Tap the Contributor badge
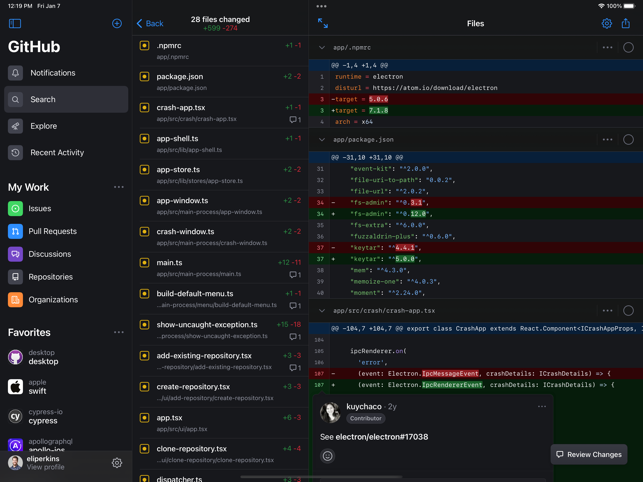This screenshot has height=482, width=643. 365,418
